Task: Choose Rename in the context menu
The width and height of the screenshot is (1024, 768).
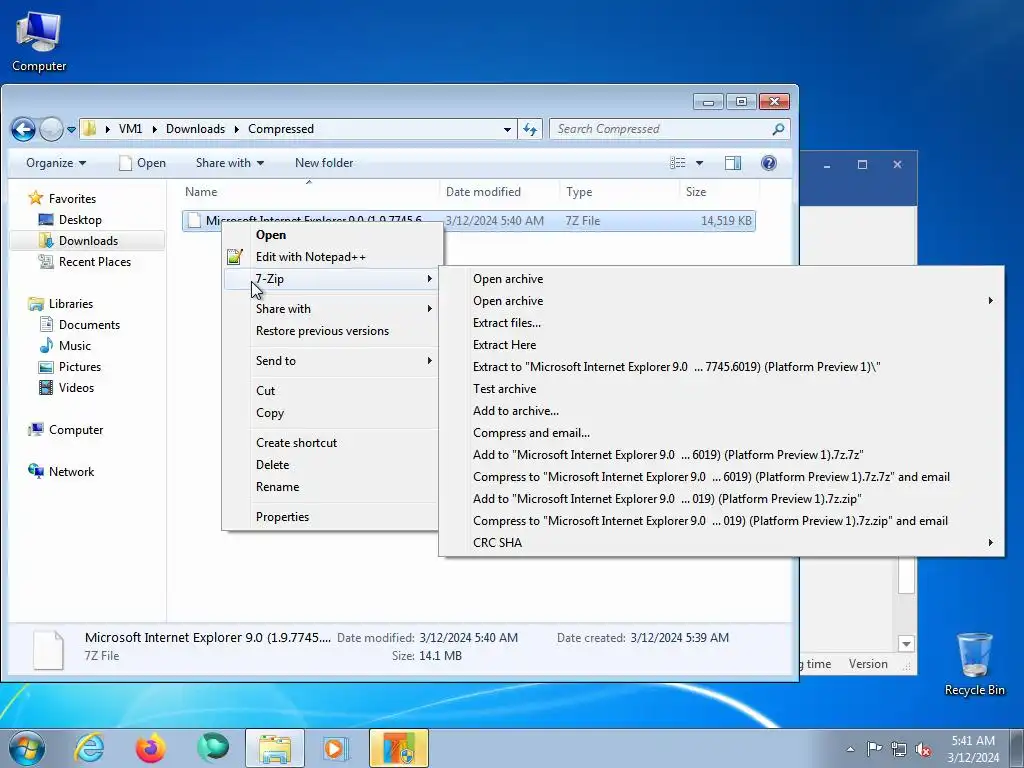Action: coord(332,487)
